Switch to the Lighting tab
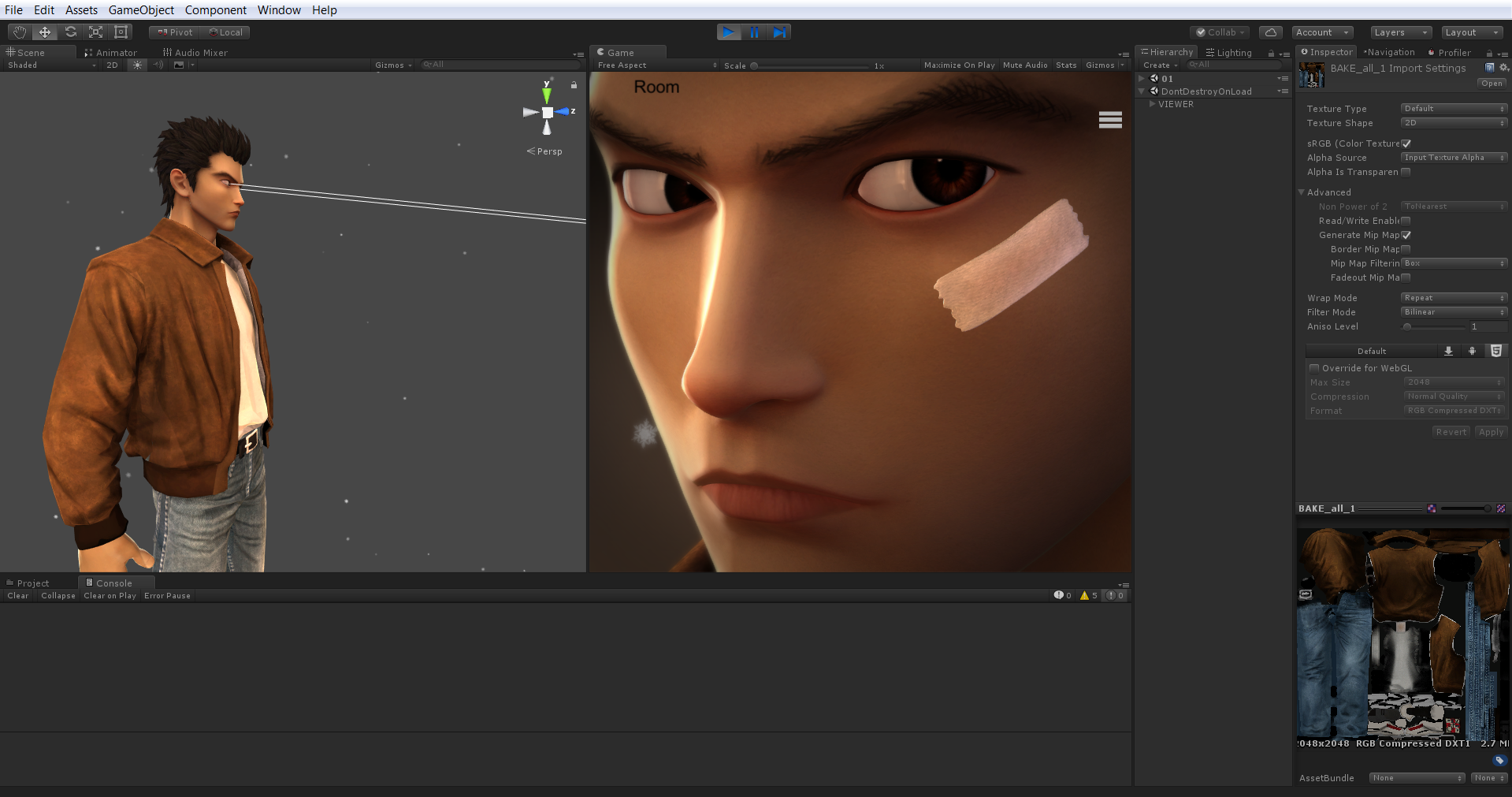 point(1228,53)
